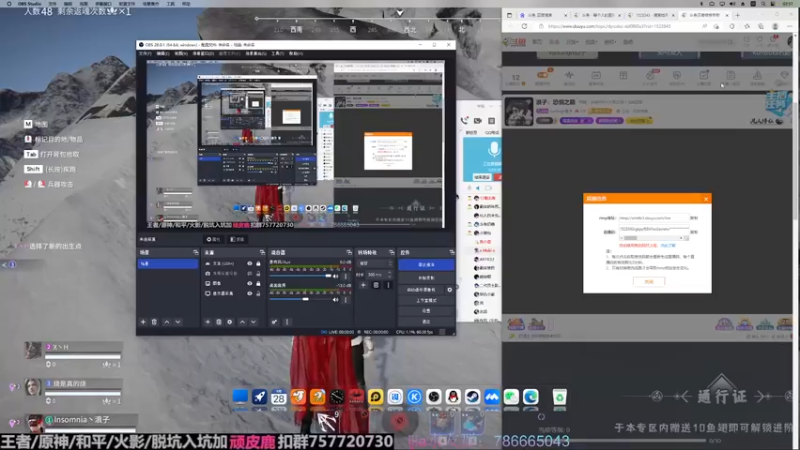The image size is (800, 450).
Task: Open Mixer panel three-dot menu at bottom
Action: tap(287, 322)
